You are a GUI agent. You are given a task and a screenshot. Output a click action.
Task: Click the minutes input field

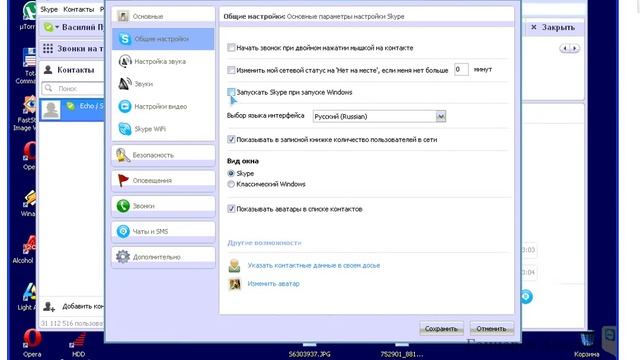(461, 70)
